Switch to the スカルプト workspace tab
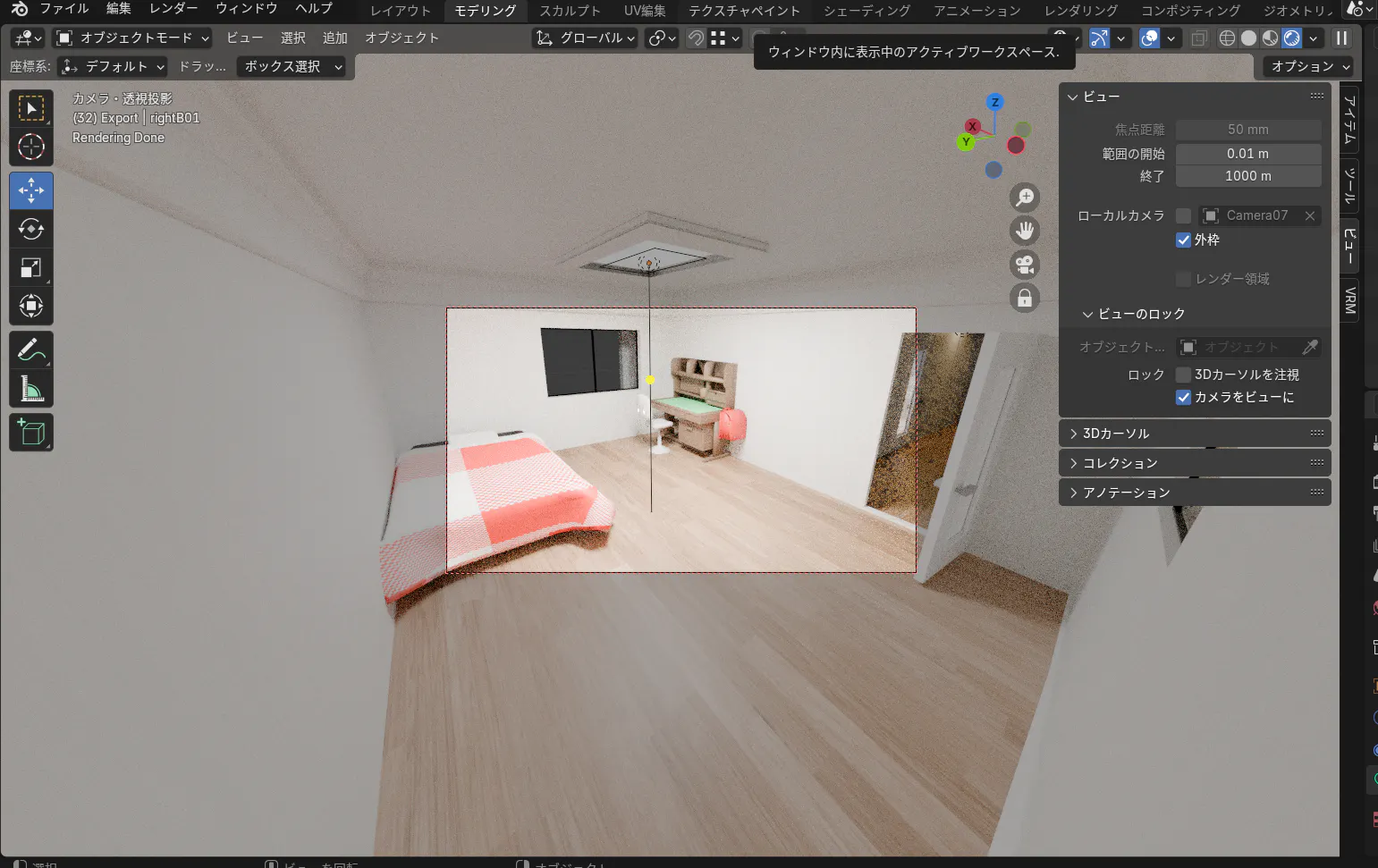This screenshot has height=868, width=1378. [x=570, y=11]
